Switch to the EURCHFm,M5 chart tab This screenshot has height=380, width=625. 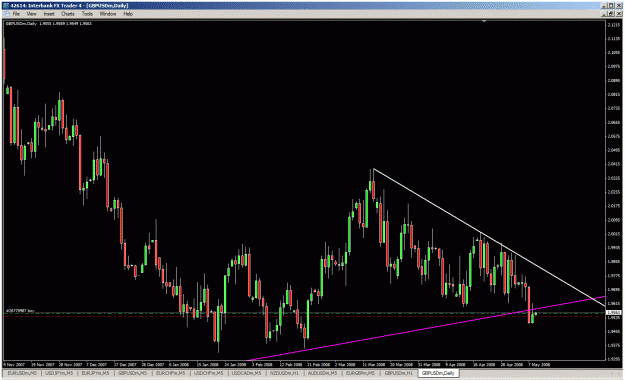pyautogui.click(x=170, y=373)
